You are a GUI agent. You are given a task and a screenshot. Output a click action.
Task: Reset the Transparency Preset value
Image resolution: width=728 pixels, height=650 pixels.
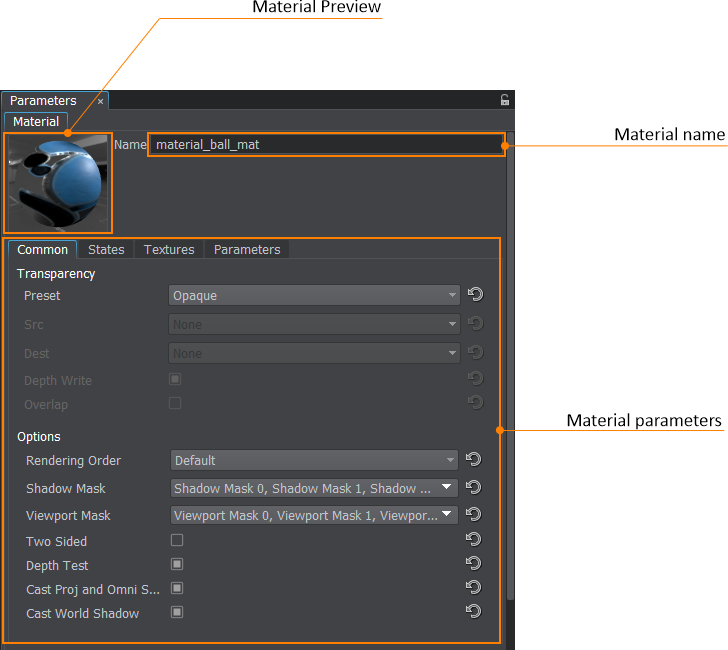[475, 295]
